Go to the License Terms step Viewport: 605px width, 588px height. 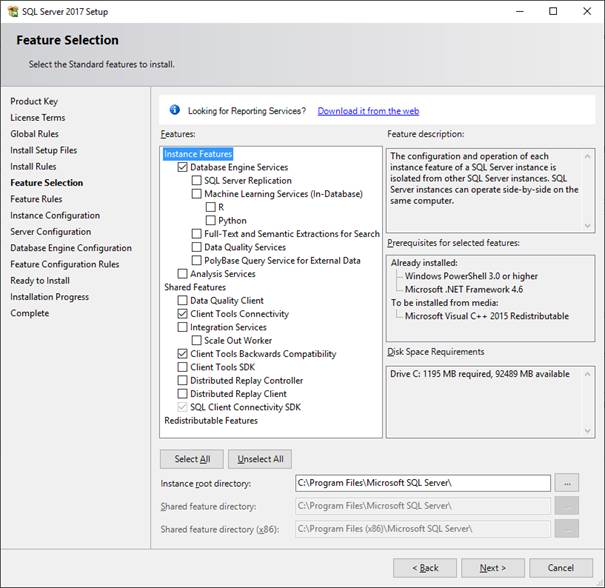pos(38,118)
